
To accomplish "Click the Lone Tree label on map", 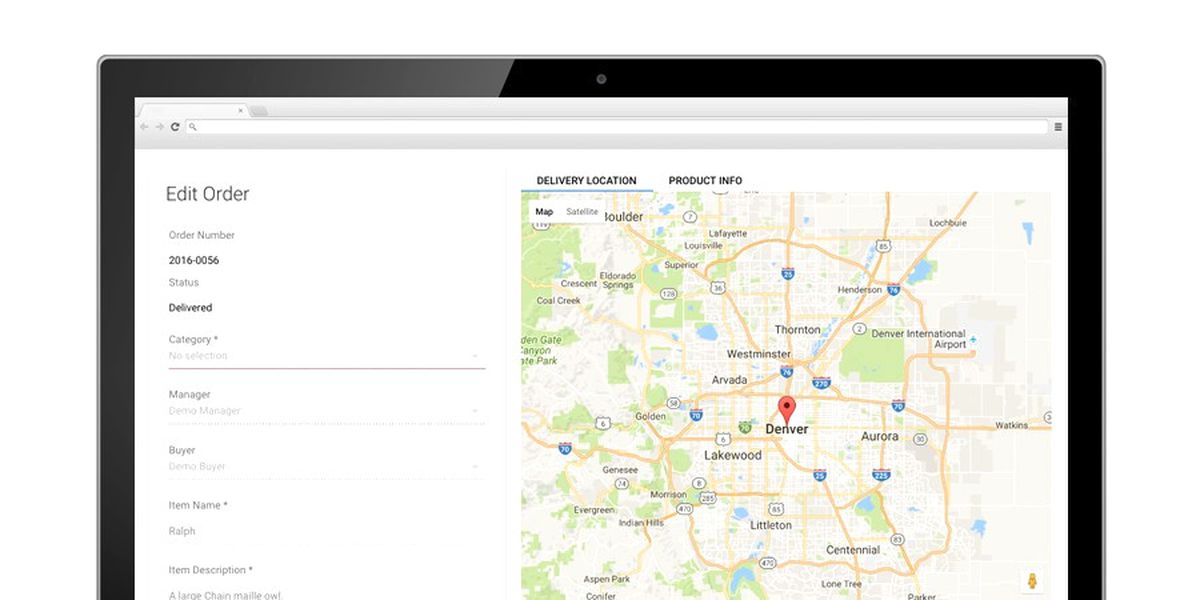I will pos(841,584).
